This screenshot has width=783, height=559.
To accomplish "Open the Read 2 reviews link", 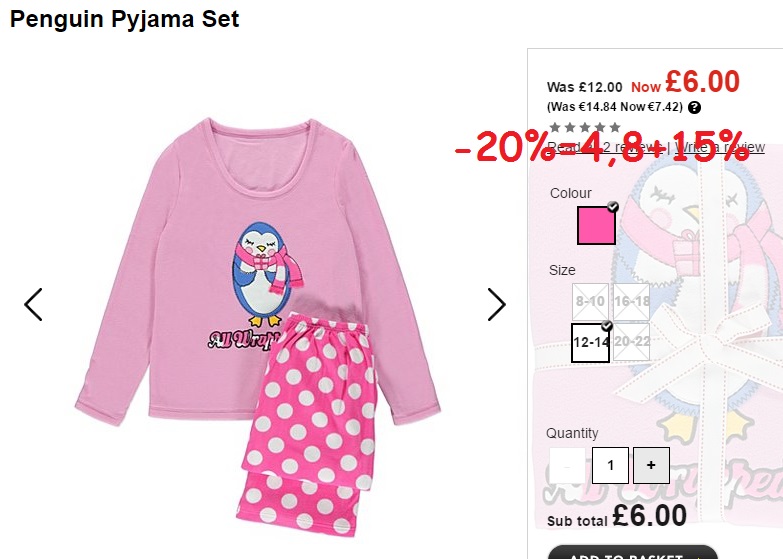I will 606,147.
